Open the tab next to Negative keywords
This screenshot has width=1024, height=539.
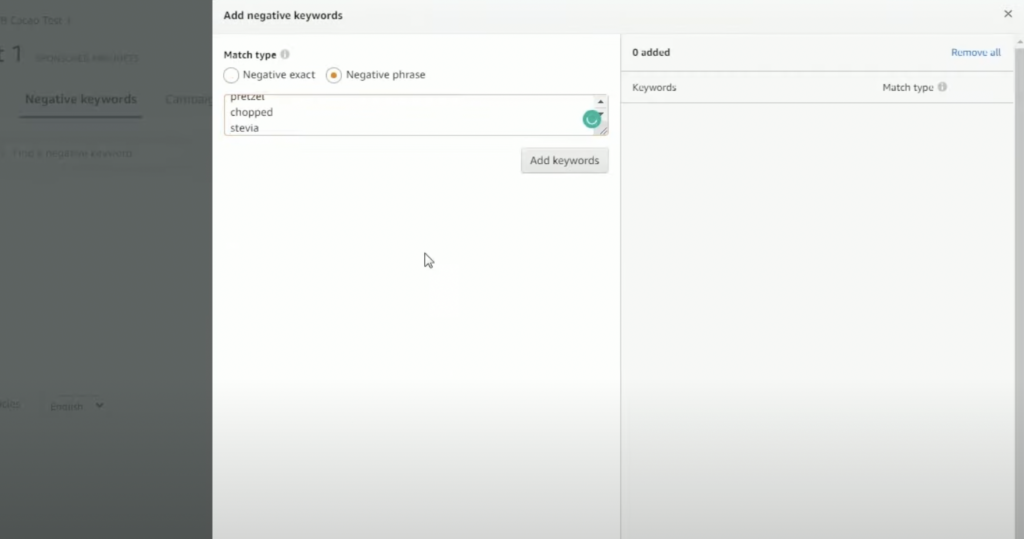click(x=187, y=100)
